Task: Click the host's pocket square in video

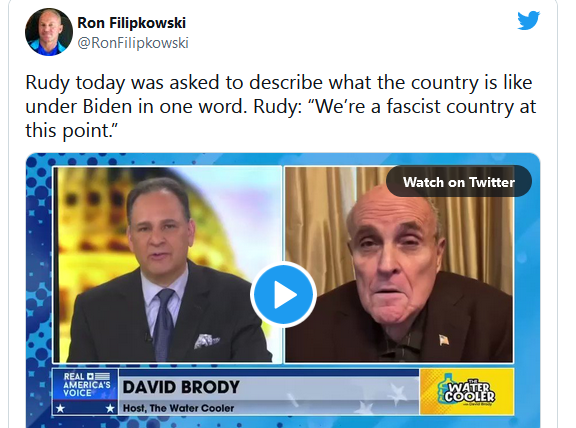Action: [206, 341]
